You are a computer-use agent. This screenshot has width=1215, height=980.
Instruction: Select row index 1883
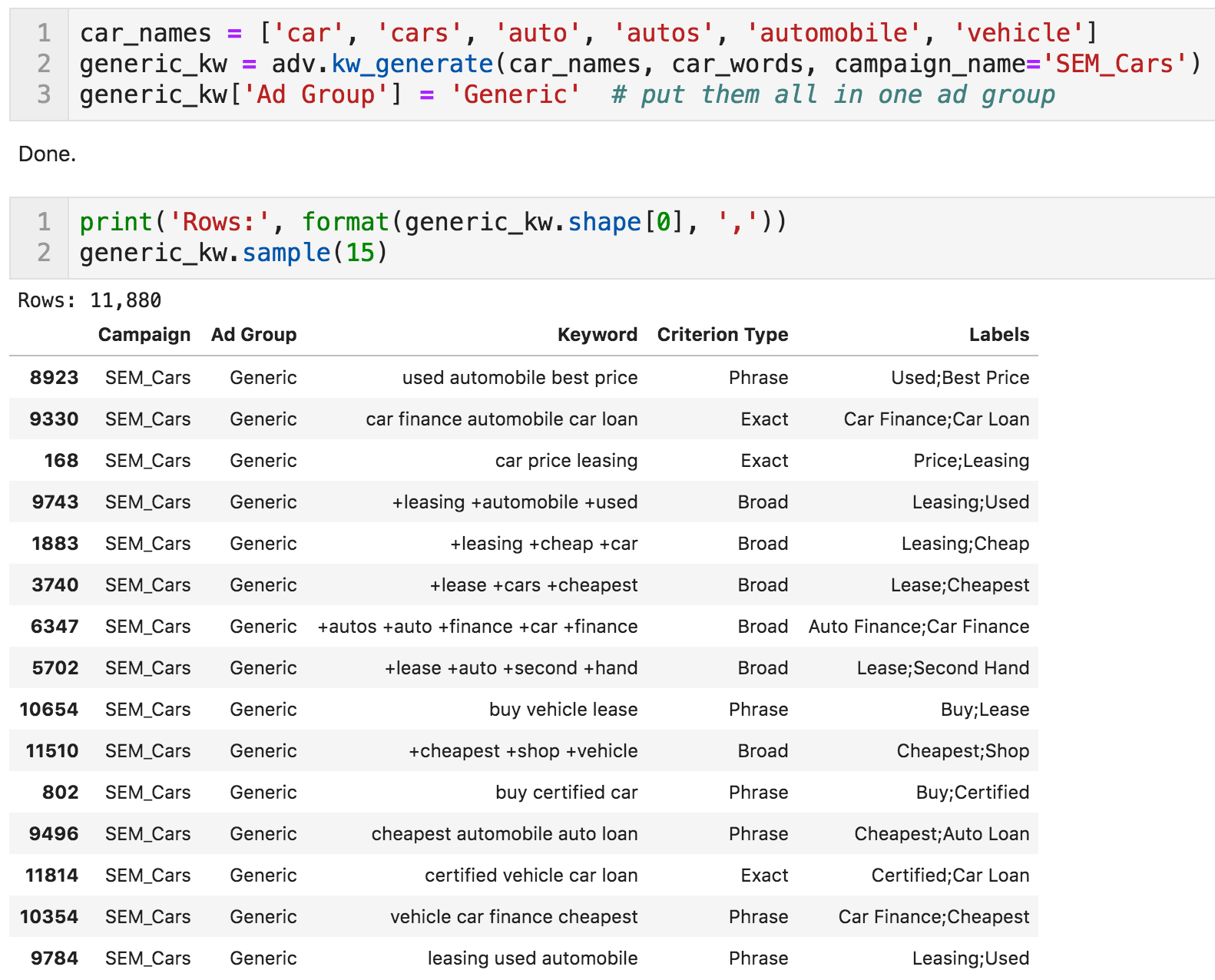point(55,544)
